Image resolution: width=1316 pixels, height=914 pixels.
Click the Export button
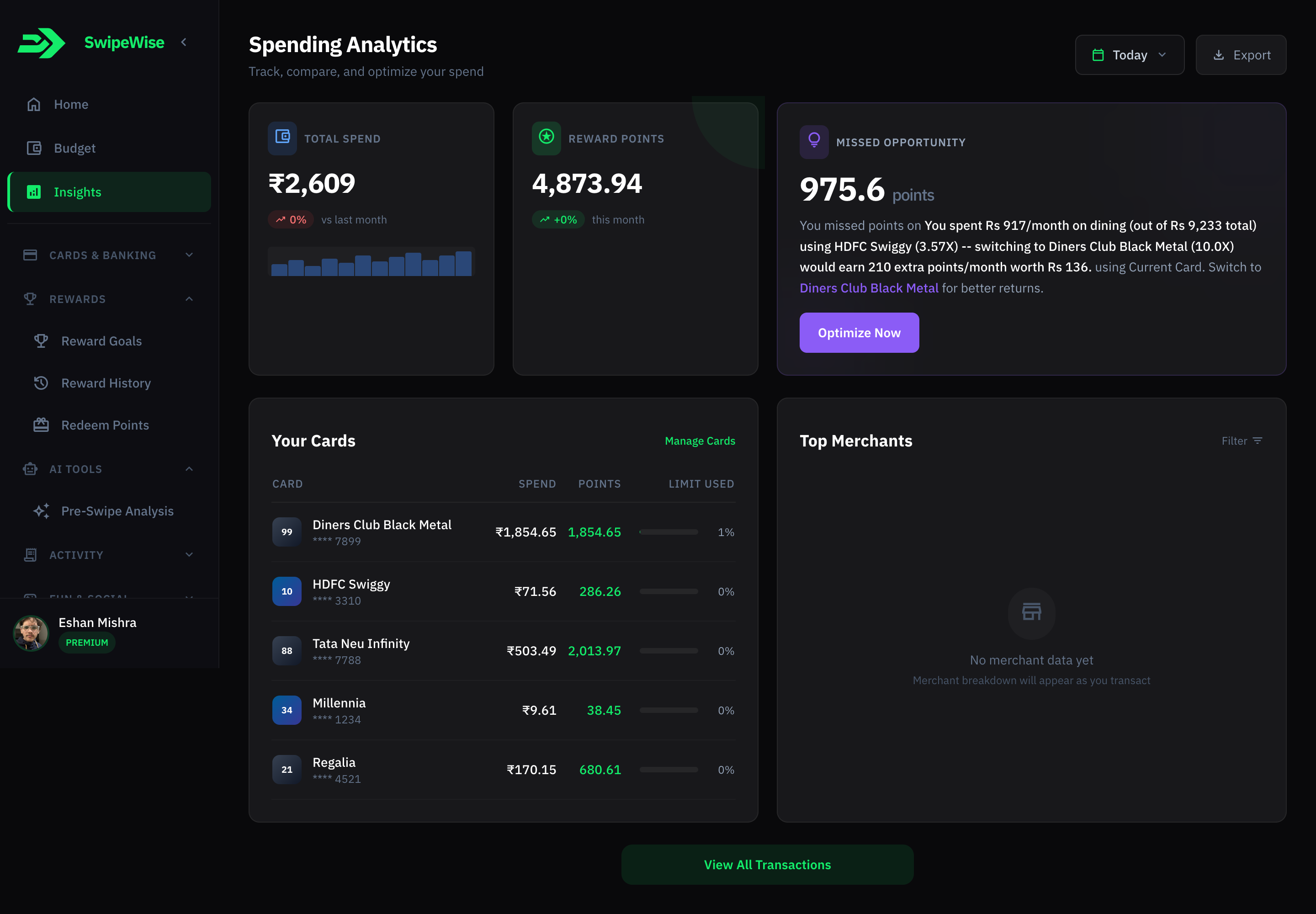[x=1241, y=55]
